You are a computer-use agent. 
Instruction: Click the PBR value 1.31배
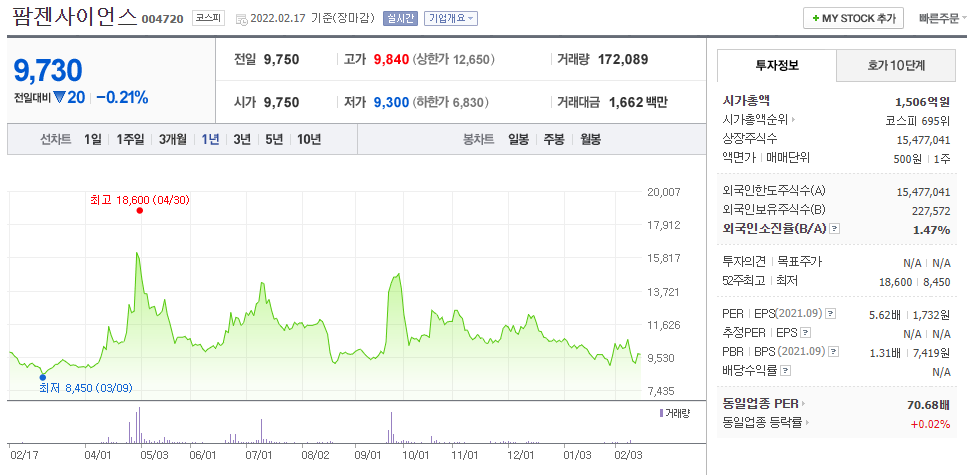tap(885, 353)
